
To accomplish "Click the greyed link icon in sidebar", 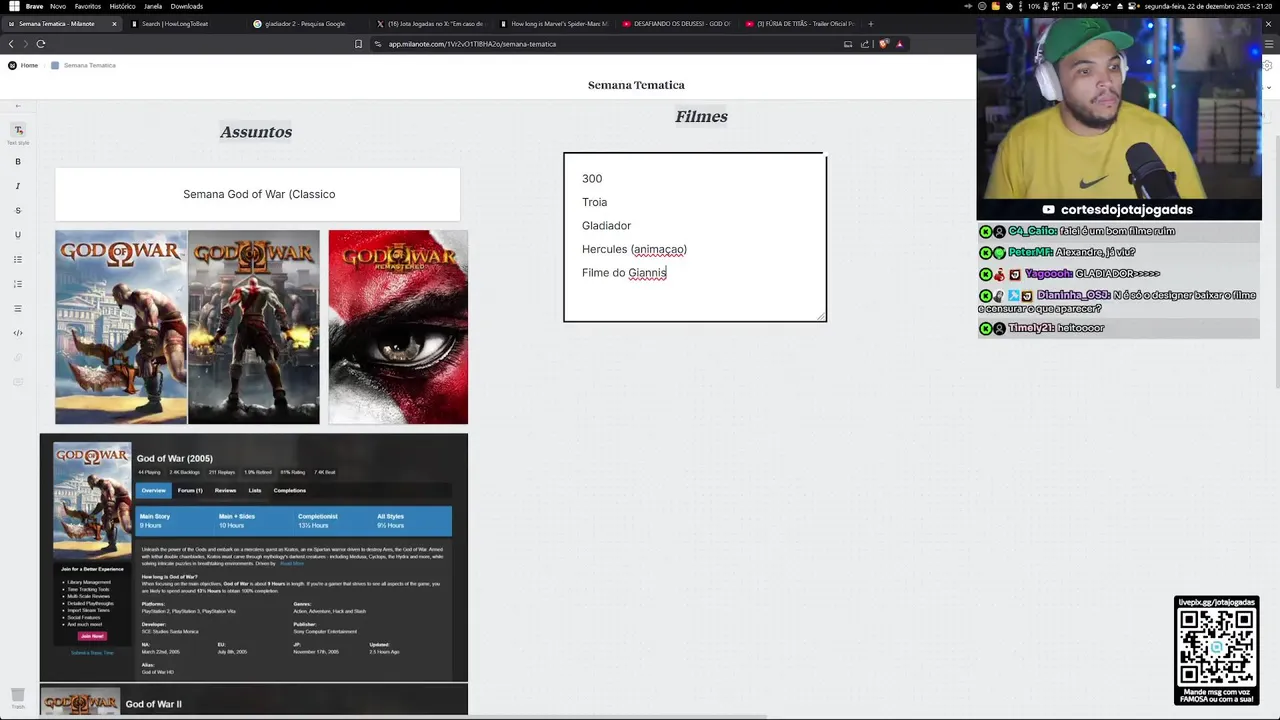I will 18,358.
